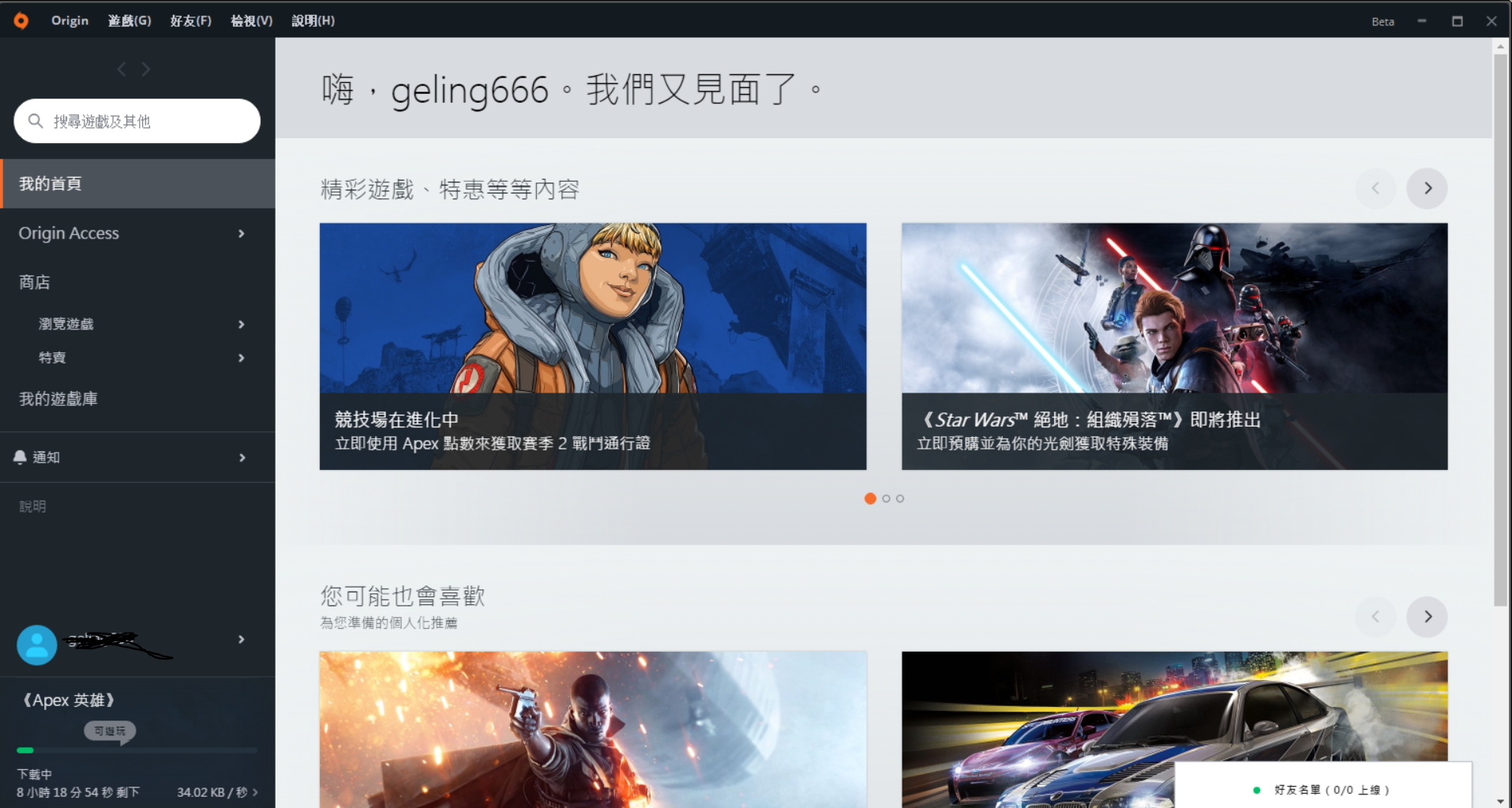Click next arrow in 精彩遊戲 carousel
Viewport: 1512px width, 808px height.
coord(1427,188)
